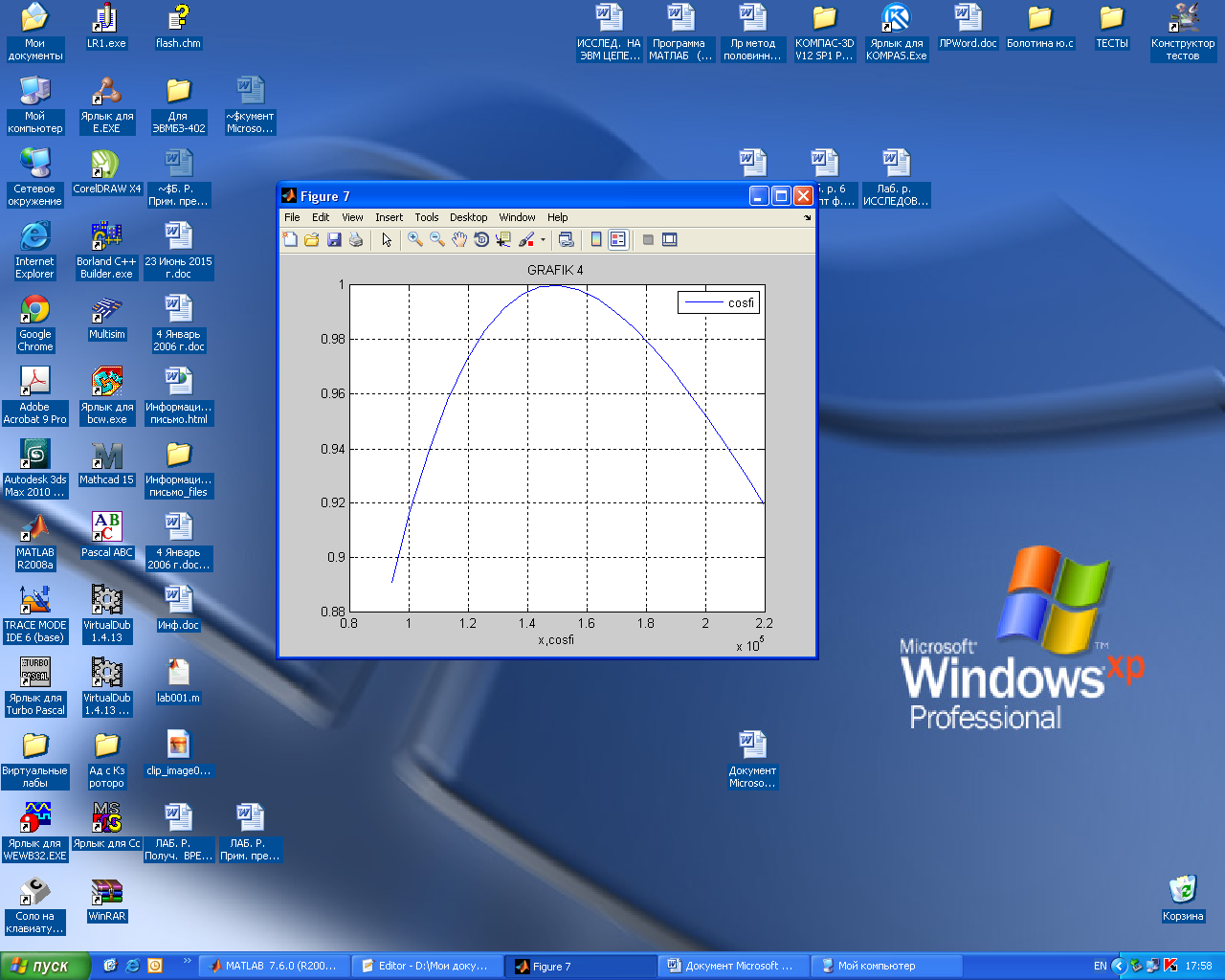
Task: Open the View menu in Figure 7
Action: click(x=352, y=217)
